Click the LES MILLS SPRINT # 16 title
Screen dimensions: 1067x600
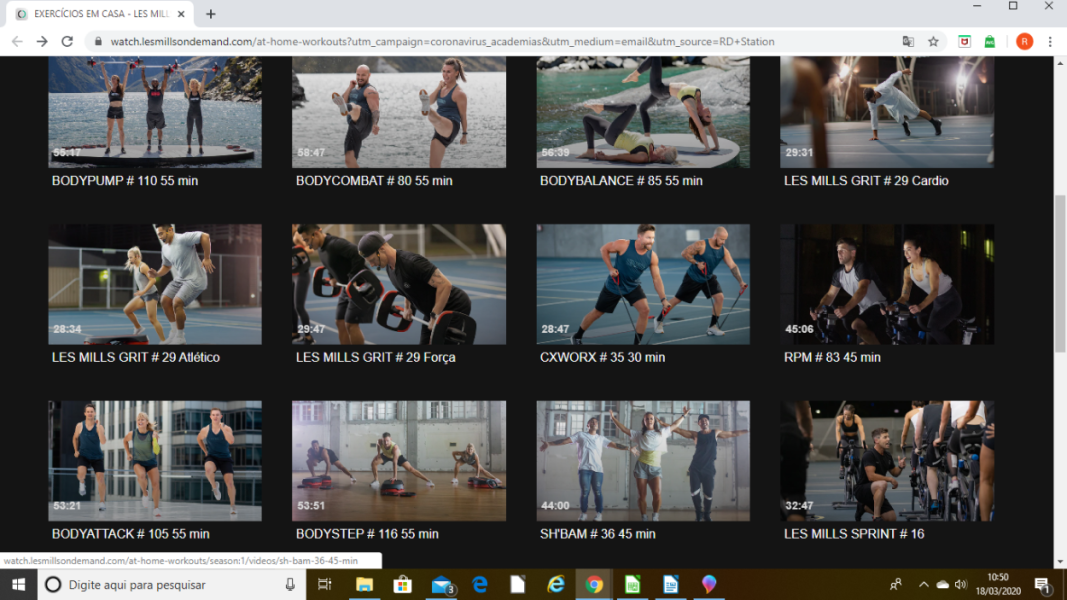coord(854,534)
